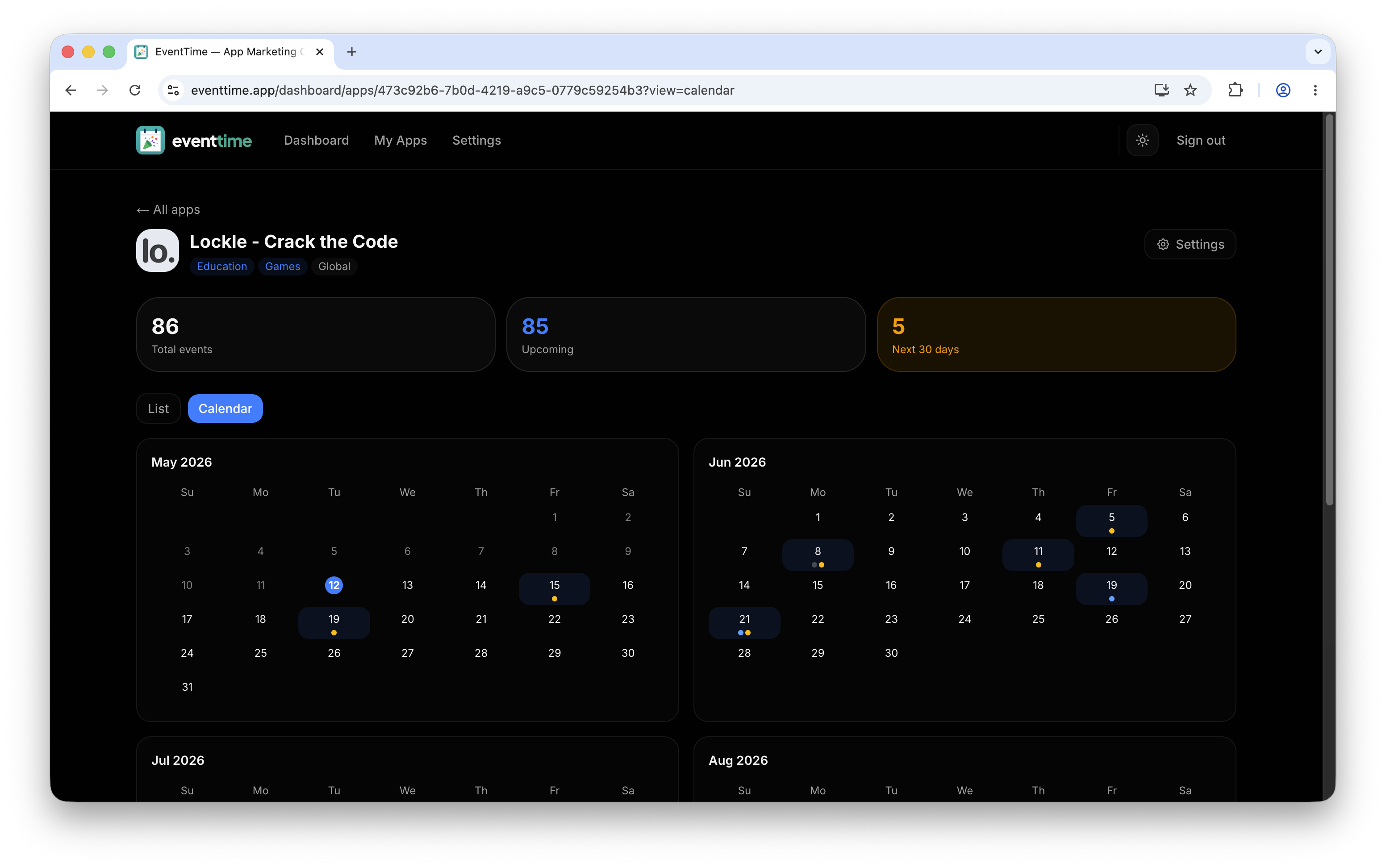This screenshot has width=1386, height=868.
Task: Click the browser forward arrow
Action: pyautogui.click(x=103, y=90)
